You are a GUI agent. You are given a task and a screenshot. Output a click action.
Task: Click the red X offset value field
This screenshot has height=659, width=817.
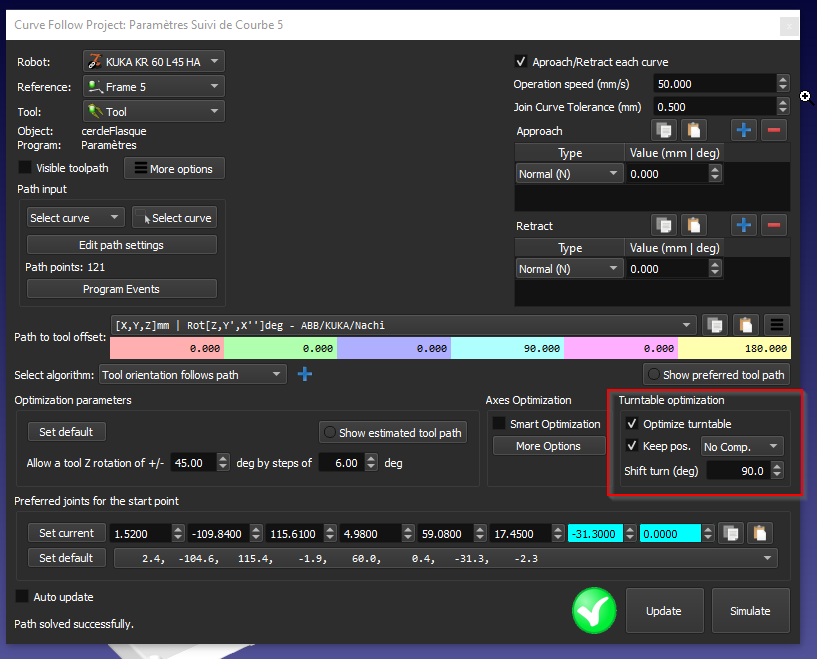[166, 349]
